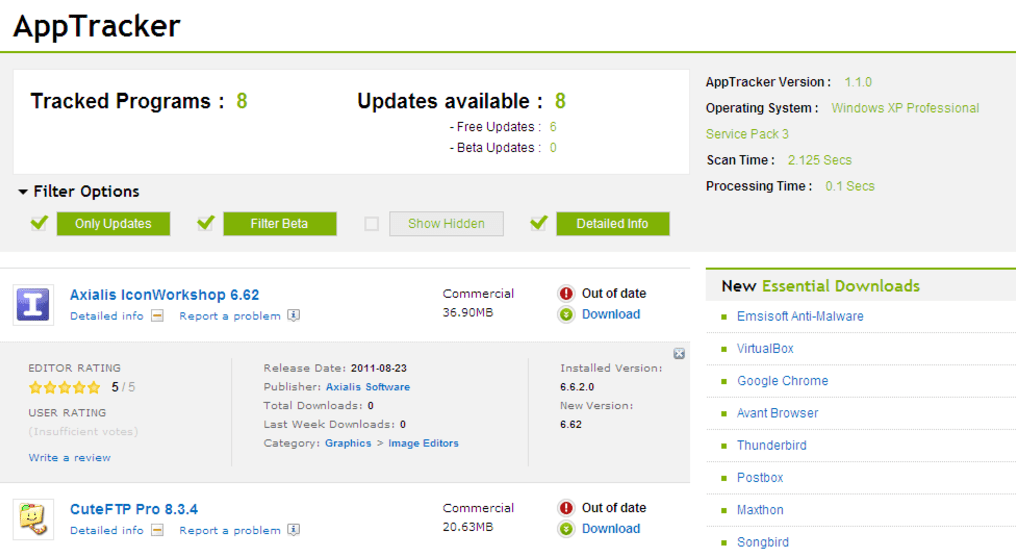
Task: Open Songbird download link
Action: [763, 543]
